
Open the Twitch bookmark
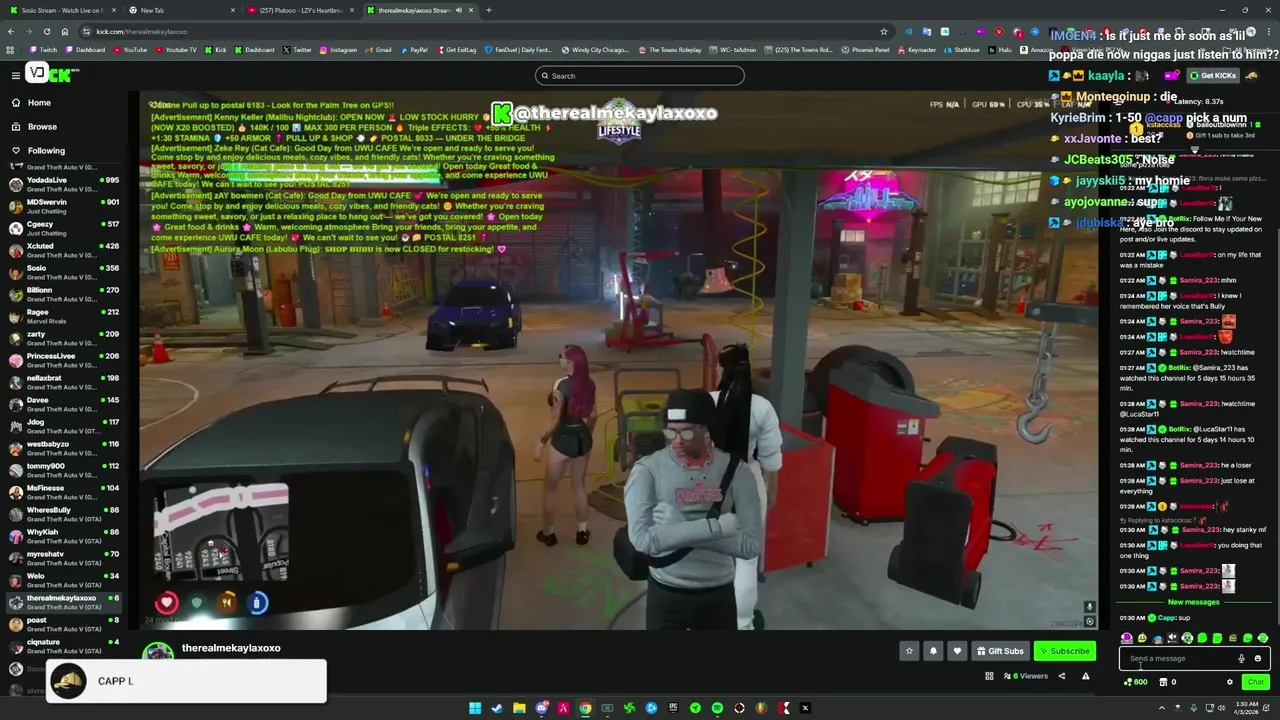point(44,49)
